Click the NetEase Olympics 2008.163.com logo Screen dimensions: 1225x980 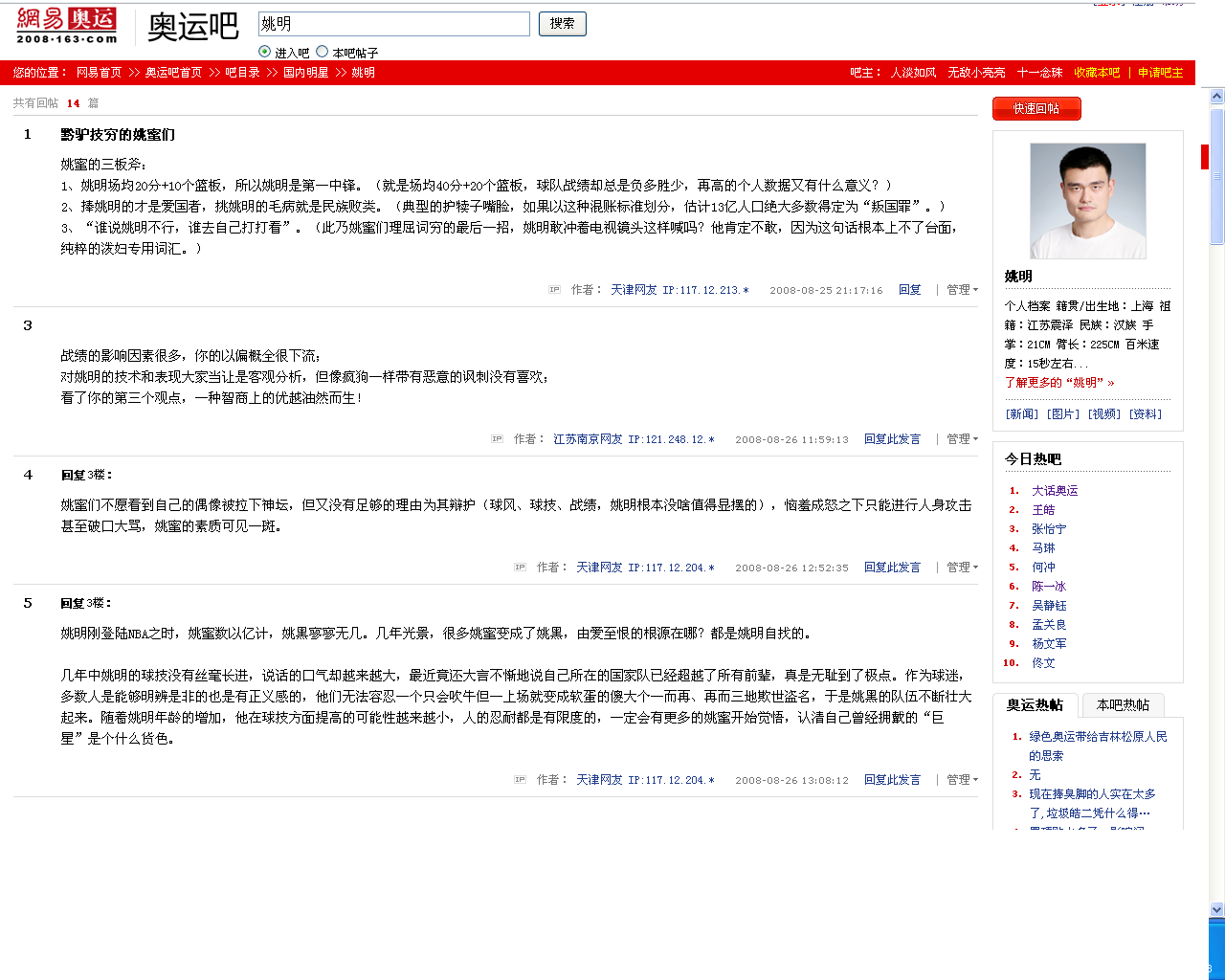(67, 26)
